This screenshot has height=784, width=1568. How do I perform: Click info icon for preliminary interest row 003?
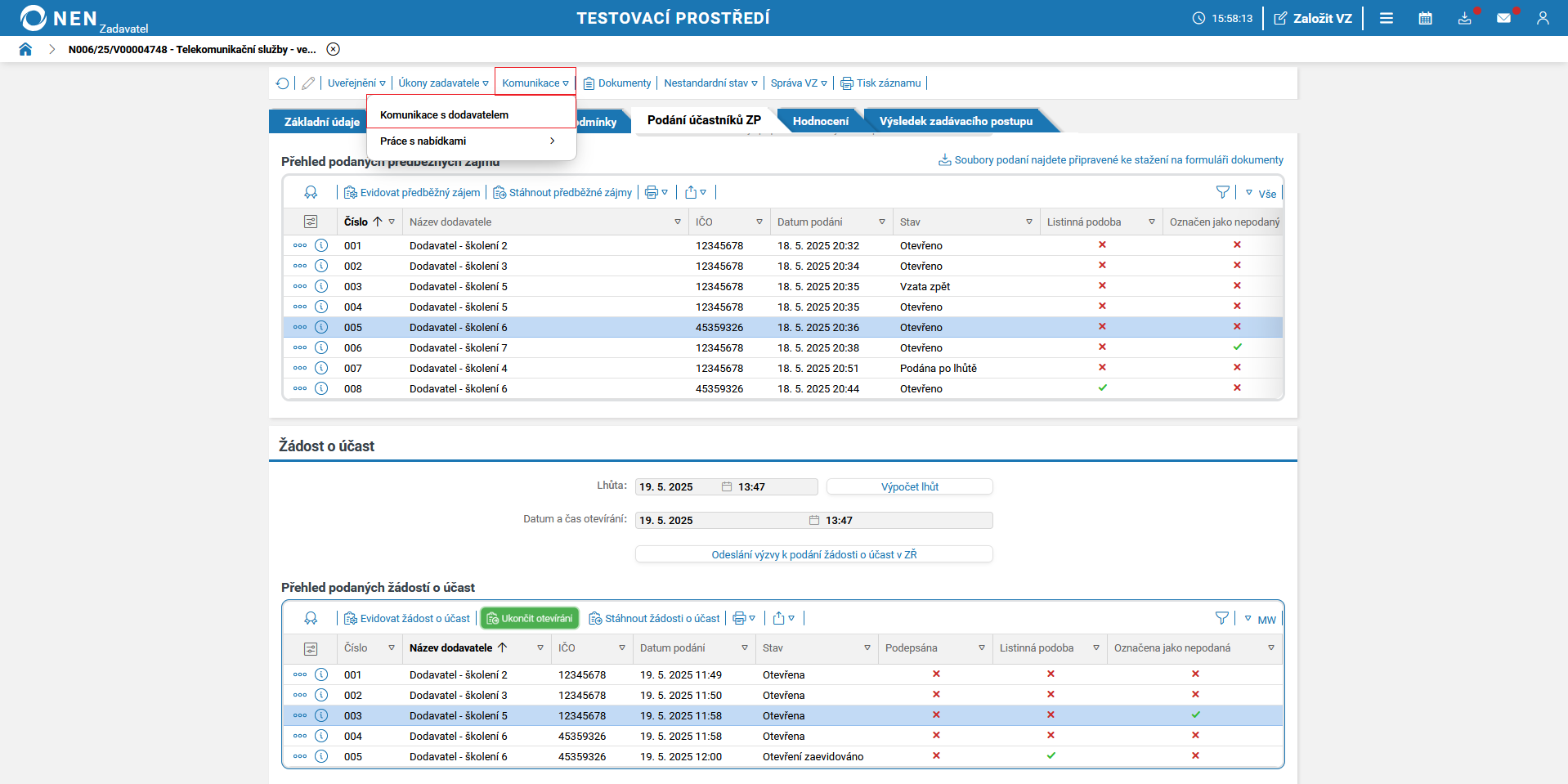pos(321,286)
